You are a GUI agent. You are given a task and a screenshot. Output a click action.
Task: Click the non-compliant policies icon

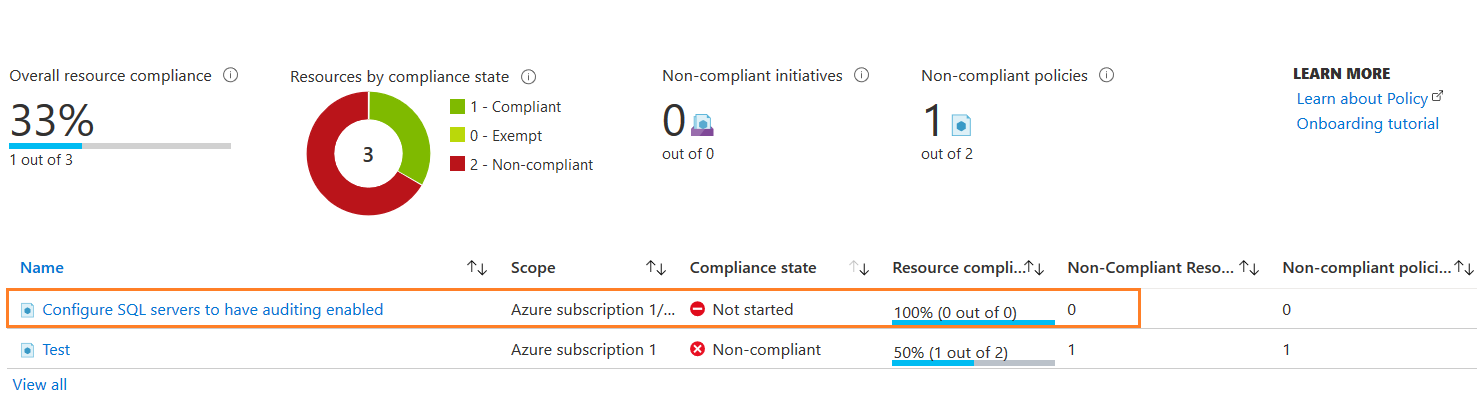pyautogui.click(x=961, y=124)
